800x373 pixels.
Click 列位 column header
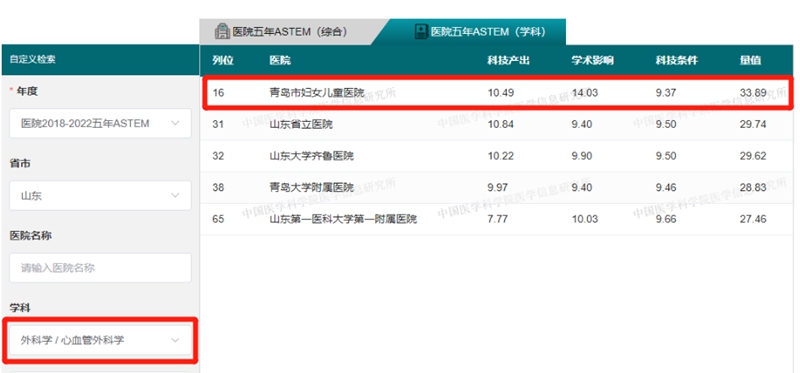(x=223, y=61)
